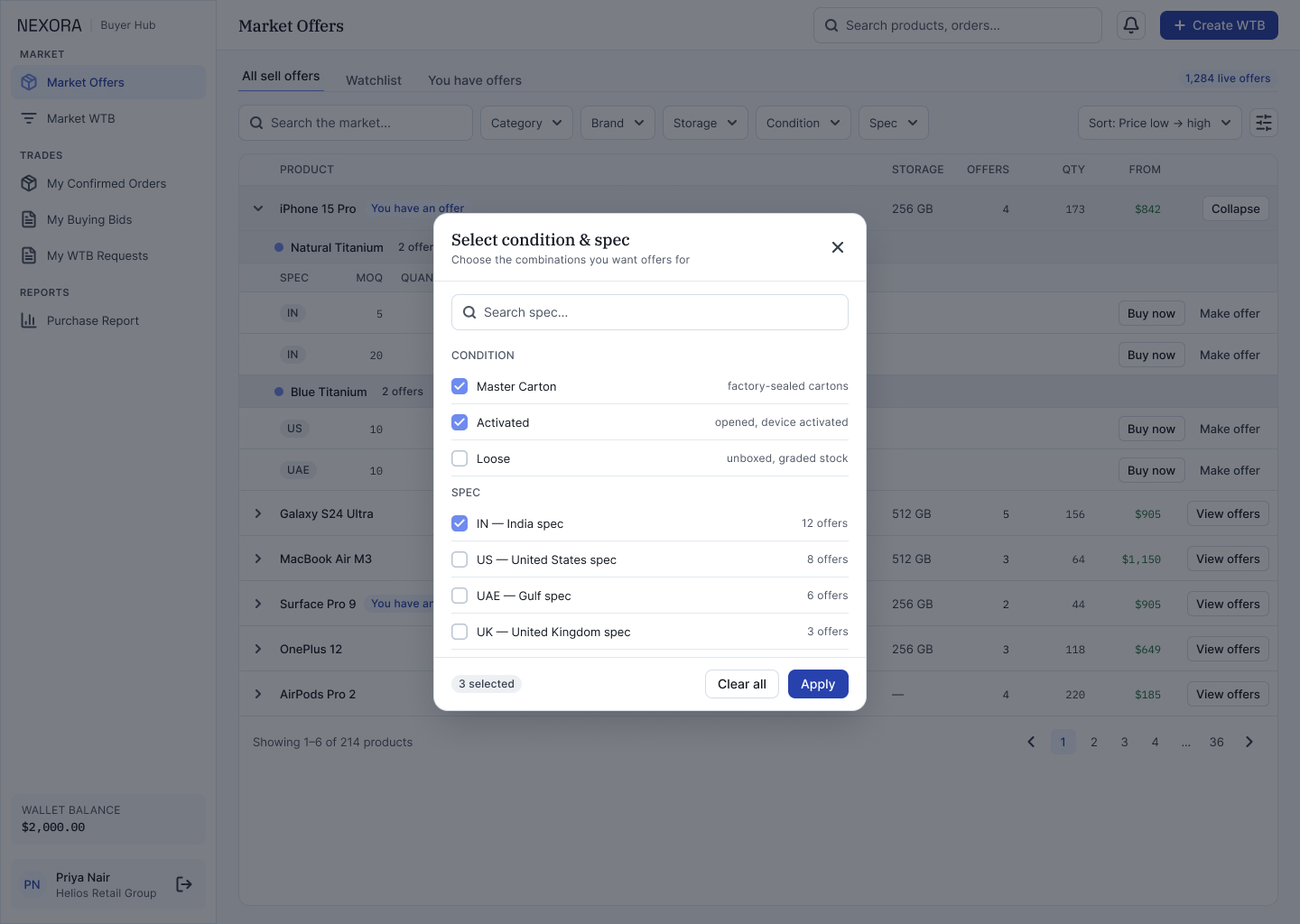The image size is (1300, 924).
Task: Close the Select condition & spec dialog
Action: coord(838,247)
